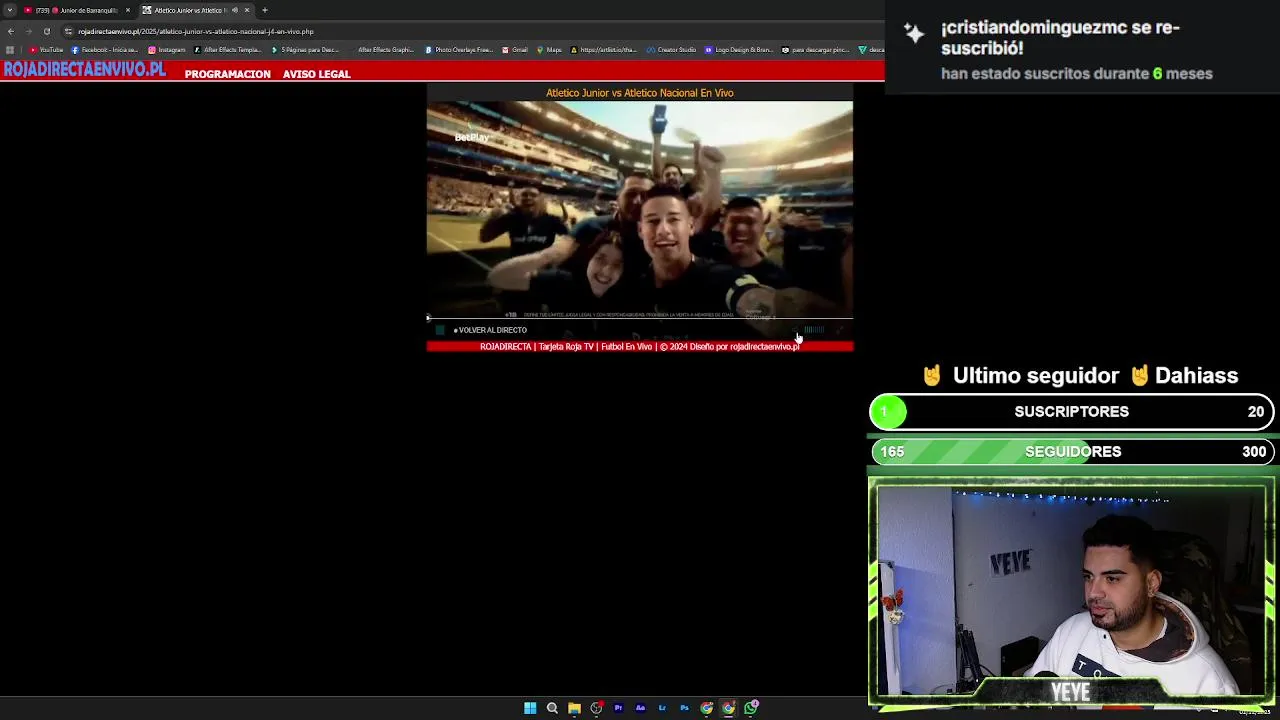Open After Effects from the taskbar

point(640,708)
